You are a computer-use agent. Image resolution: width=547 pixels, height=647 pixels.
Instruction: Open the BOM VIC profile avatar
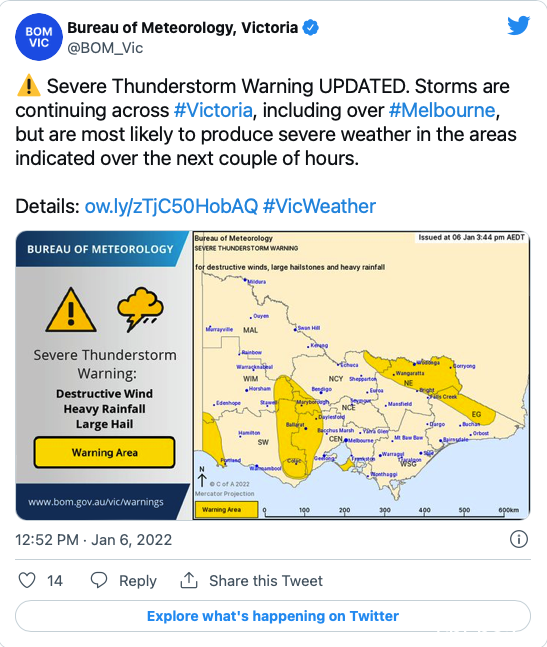point(39,37)
